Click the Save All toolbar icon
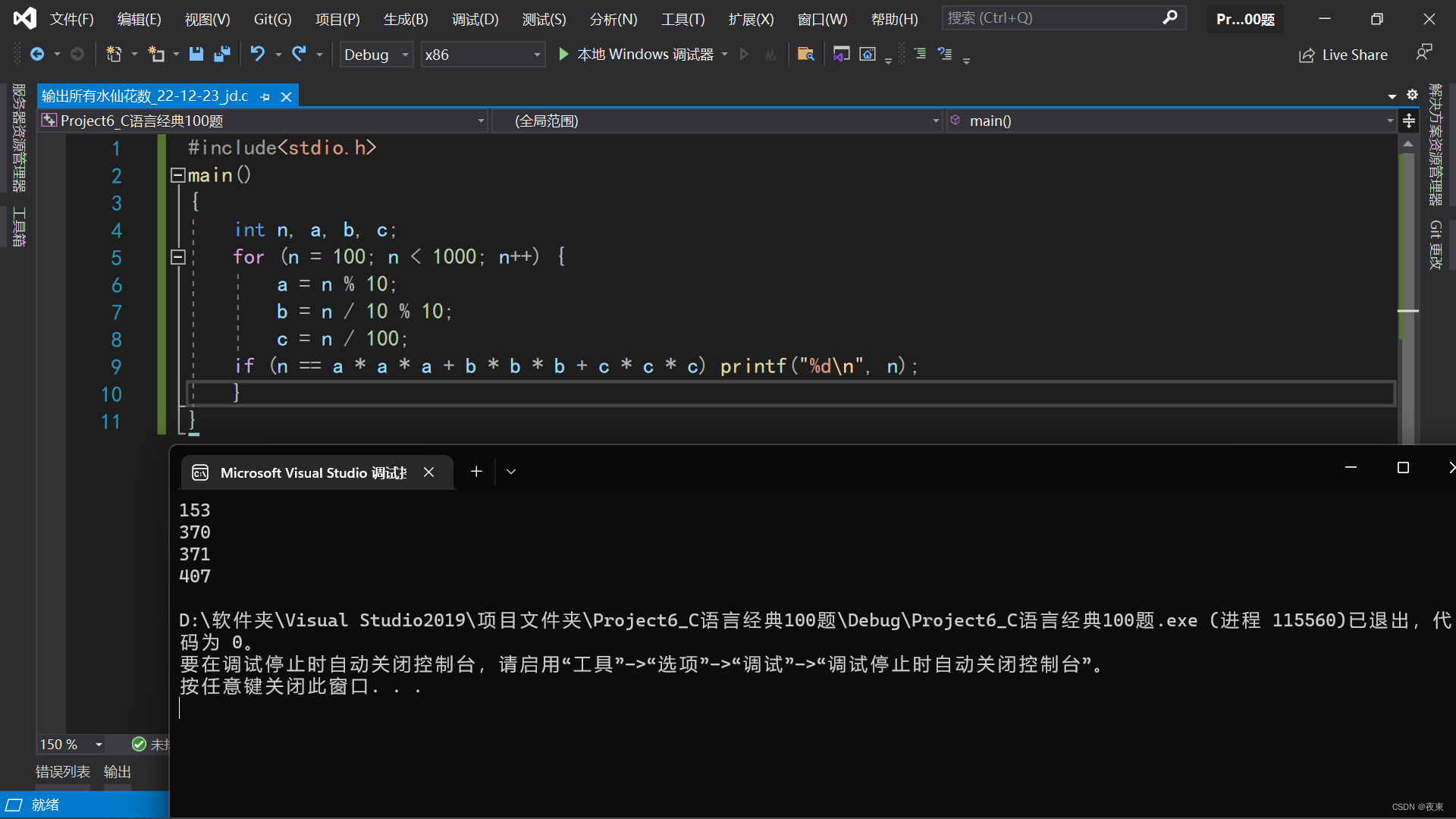 (x=222, y=54)
